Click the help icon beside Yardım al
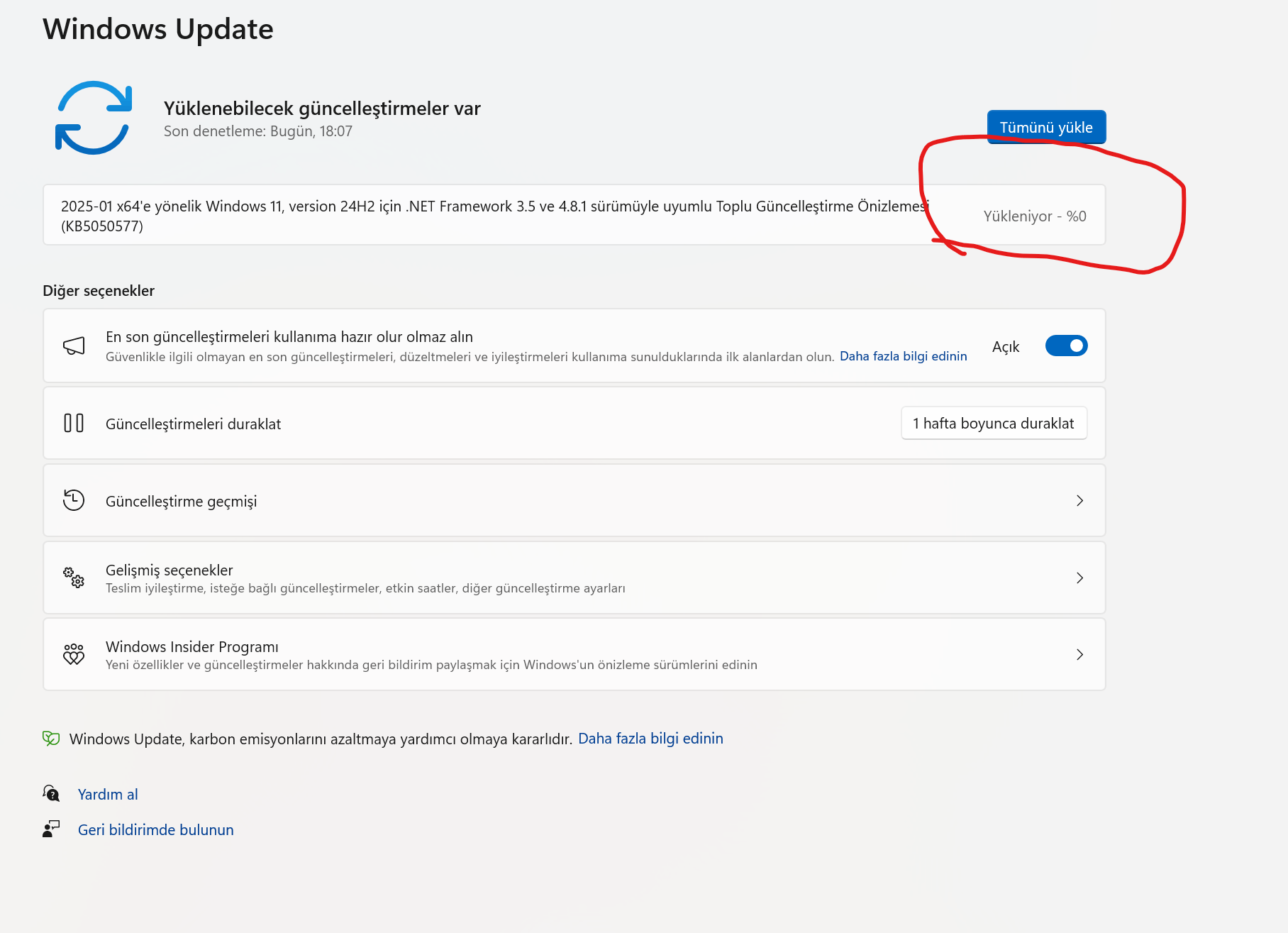1288x933 pixels. pos(51,793)
